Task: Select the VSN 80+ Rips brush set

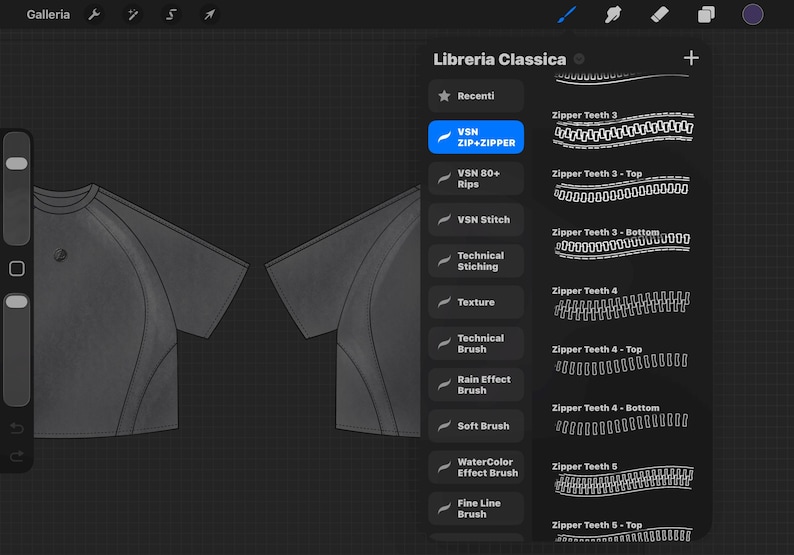Action: pyautogui.click(x=476, y=179)
